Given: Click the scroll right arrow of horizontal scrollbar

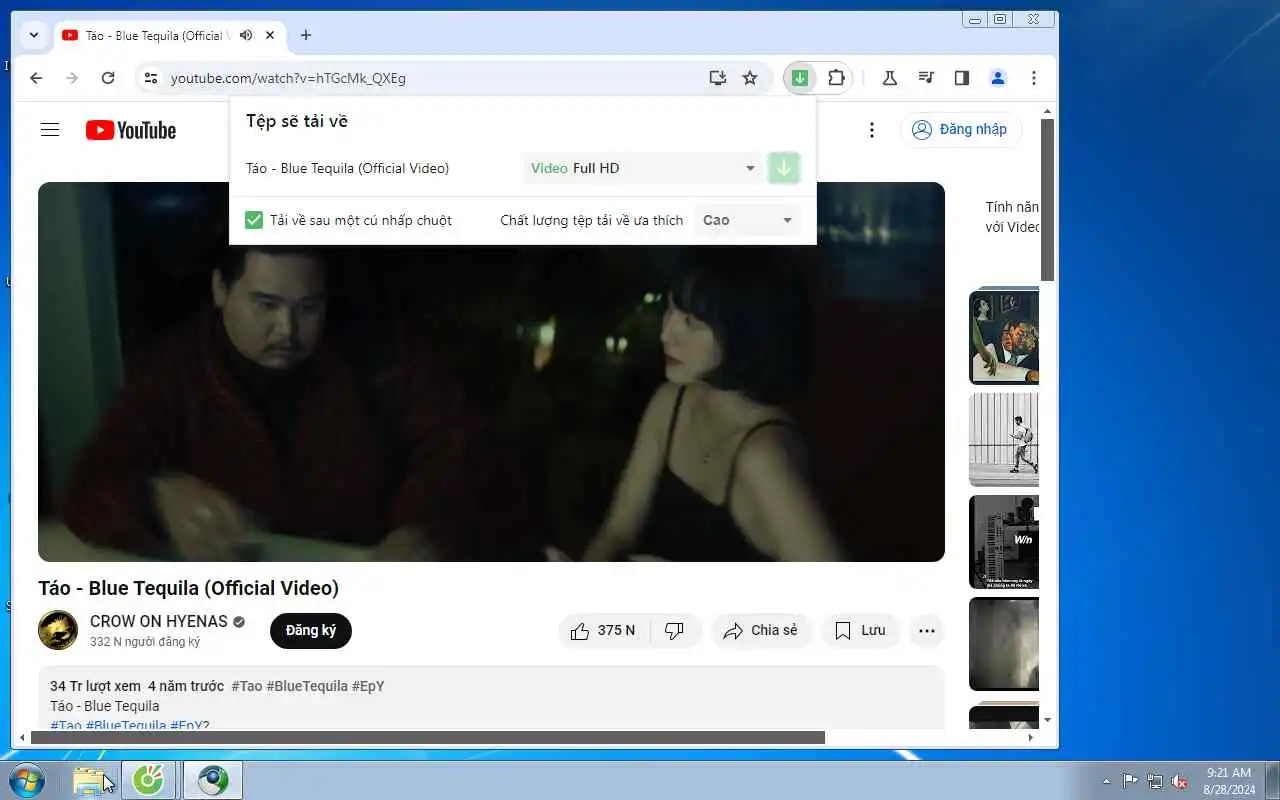Looking at the screenshot, I should click(x=1031, y=738).
